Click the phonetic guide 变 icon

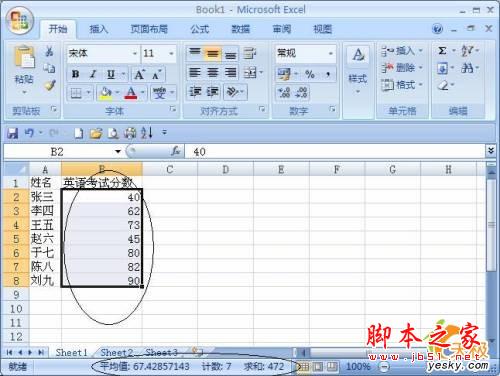(x=159, y=93)
